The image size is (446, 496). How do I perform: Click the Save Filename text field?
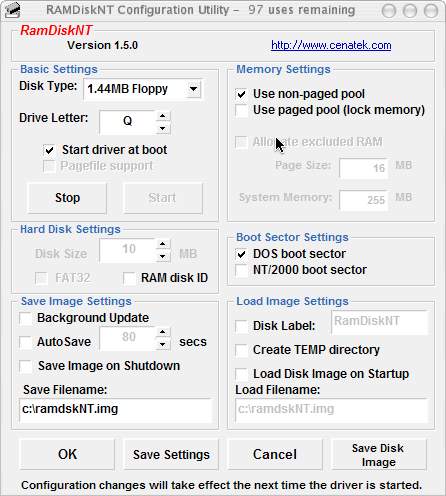point(115,410)
